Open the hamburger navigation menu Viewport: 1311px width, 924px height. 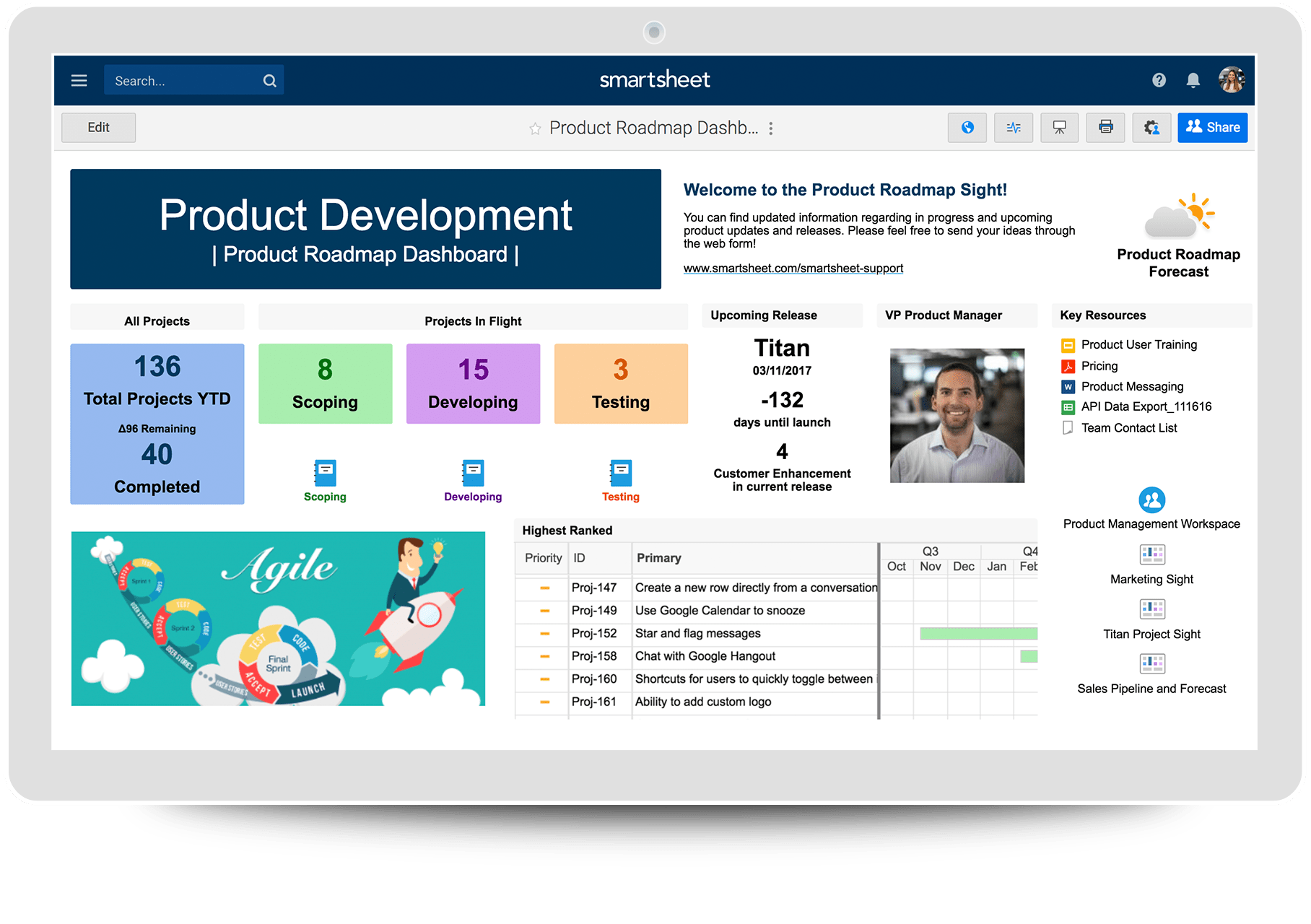point(79,81)
